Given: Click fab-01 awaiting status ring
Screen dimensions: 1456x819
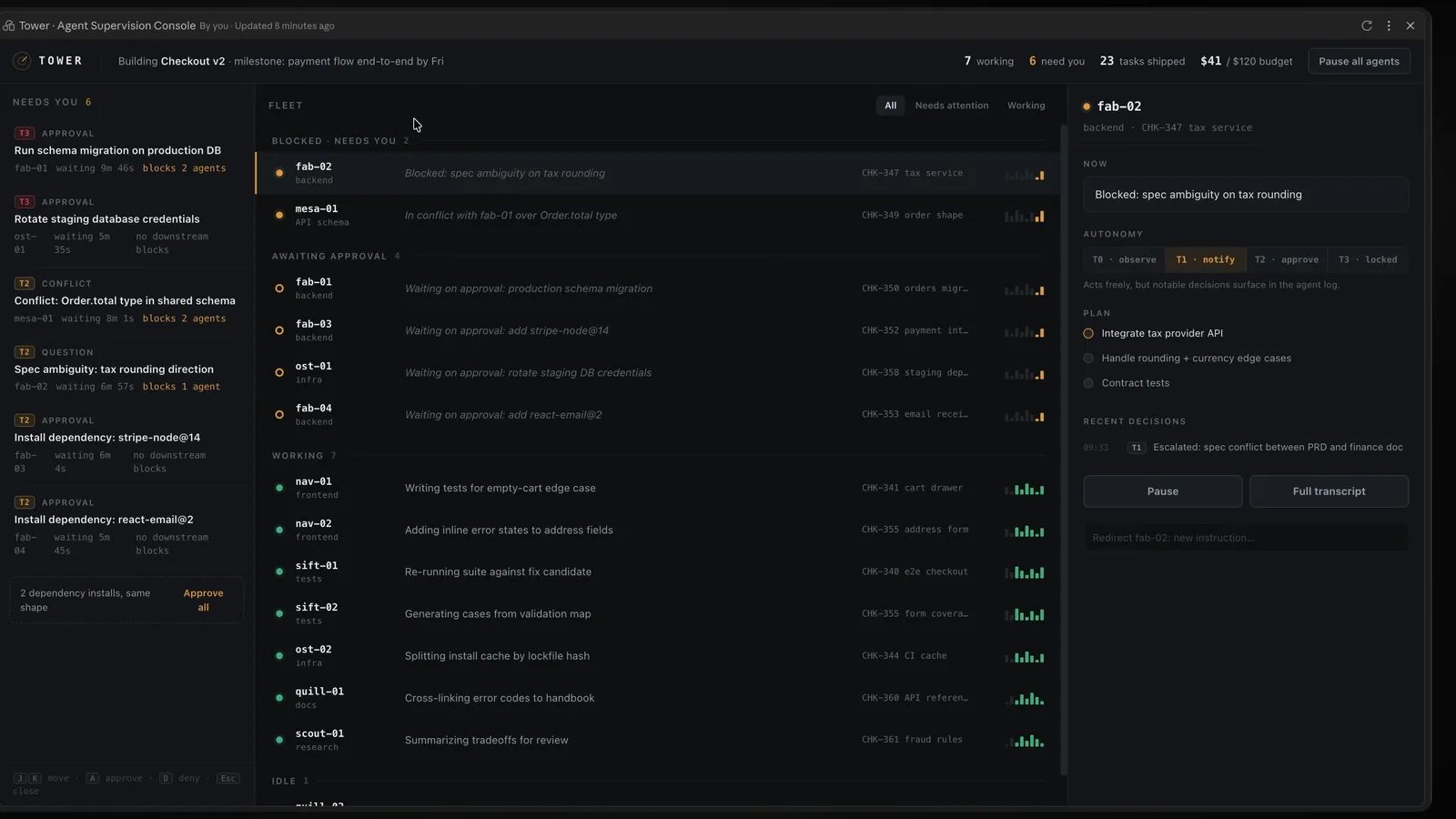Looking at the screenshot, I should click(x=279, y=288).
